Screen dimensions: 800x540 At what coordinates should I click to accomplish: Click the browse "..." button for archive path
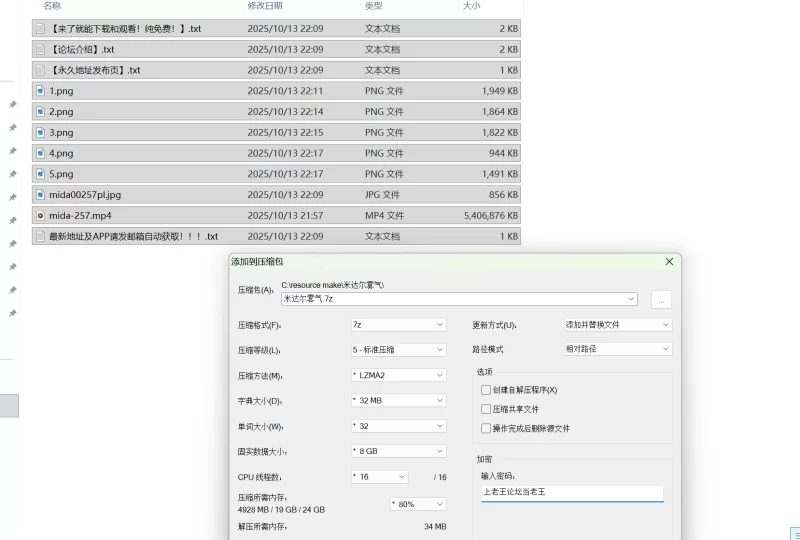[660, 299]
